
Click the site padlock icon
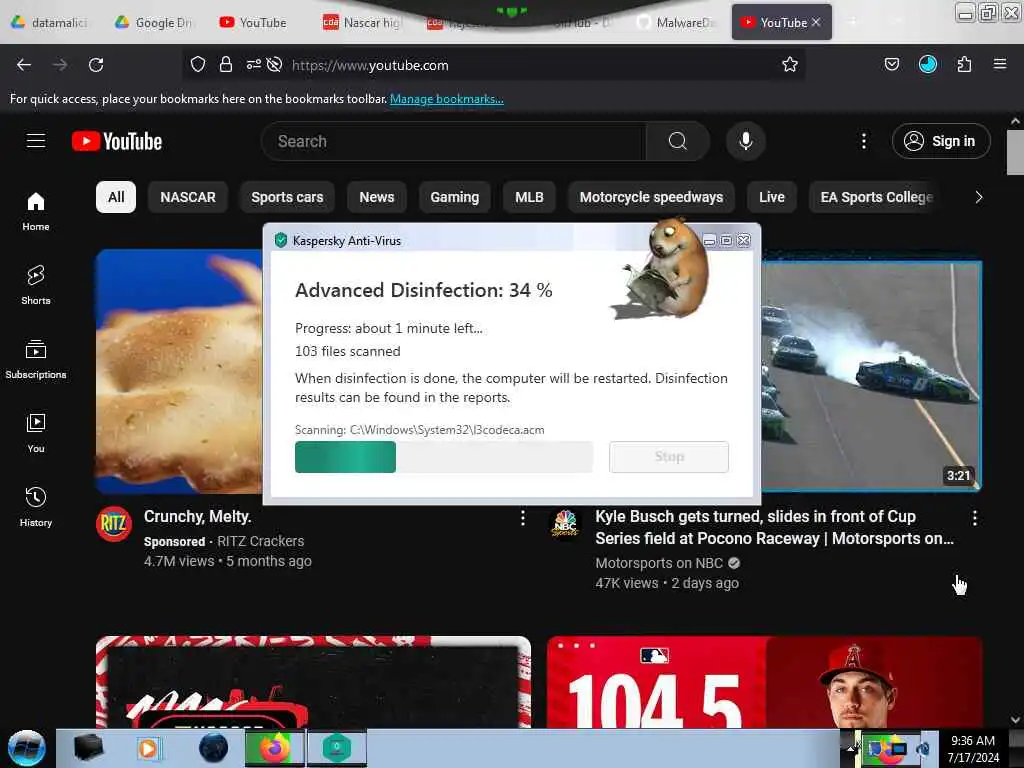click(x=226, y=65)
